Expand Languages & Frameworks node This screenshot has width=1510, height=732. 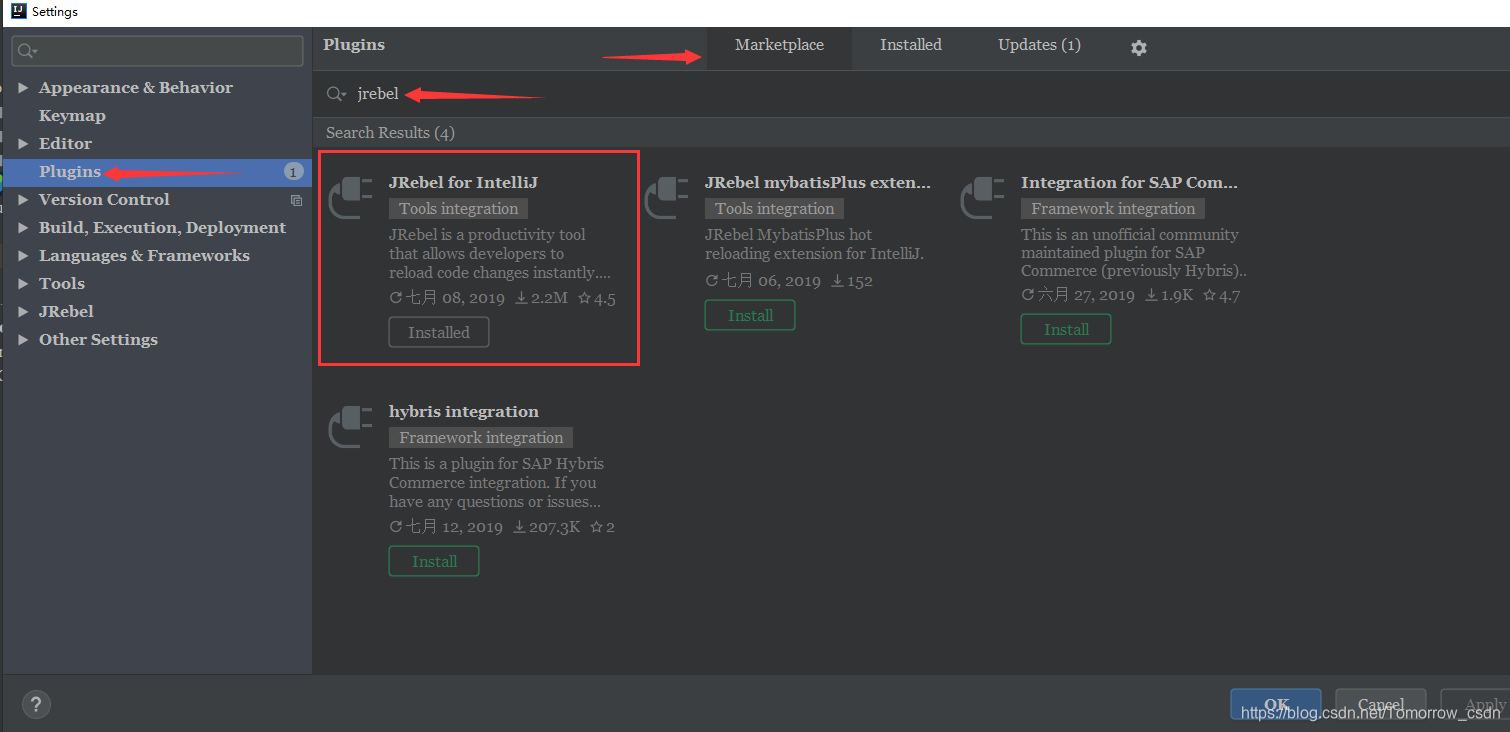coord(23,256)
